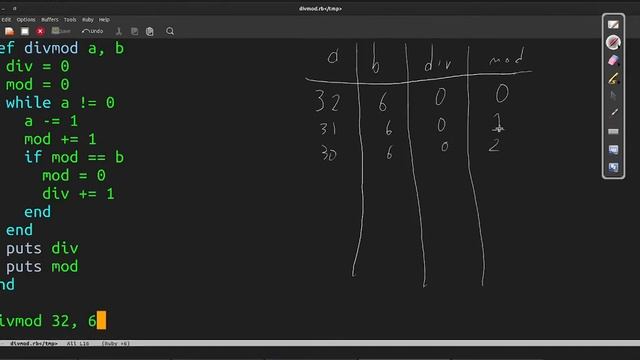This screenshot has height=360, width=640.
Task: Click the line number indicator in mode line
Action: click(x=83, y=344)
